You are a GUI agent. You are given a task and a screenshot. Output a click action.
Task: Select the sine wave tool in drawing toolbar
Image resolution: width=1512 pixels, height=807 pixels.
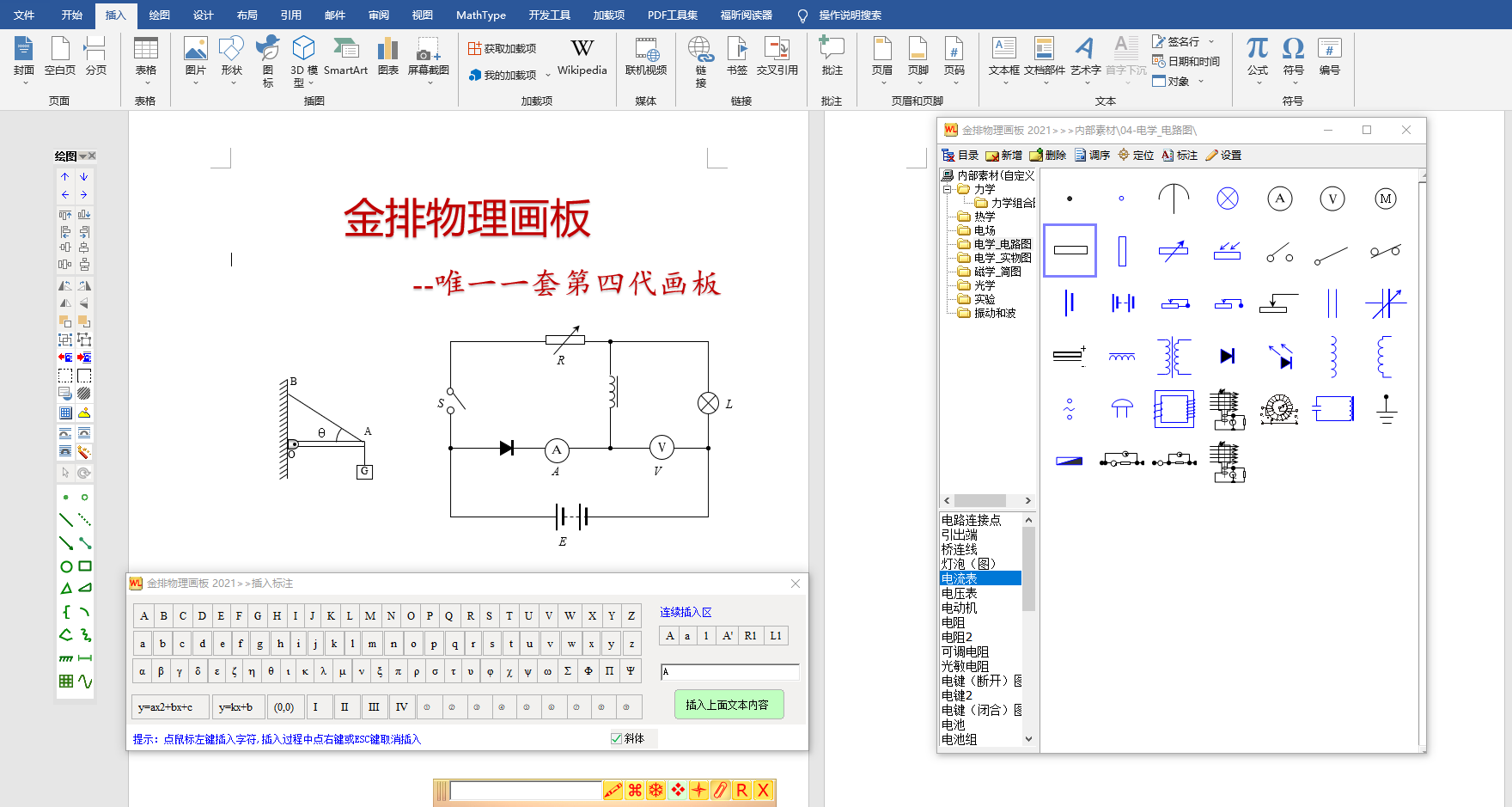[85, 682]
